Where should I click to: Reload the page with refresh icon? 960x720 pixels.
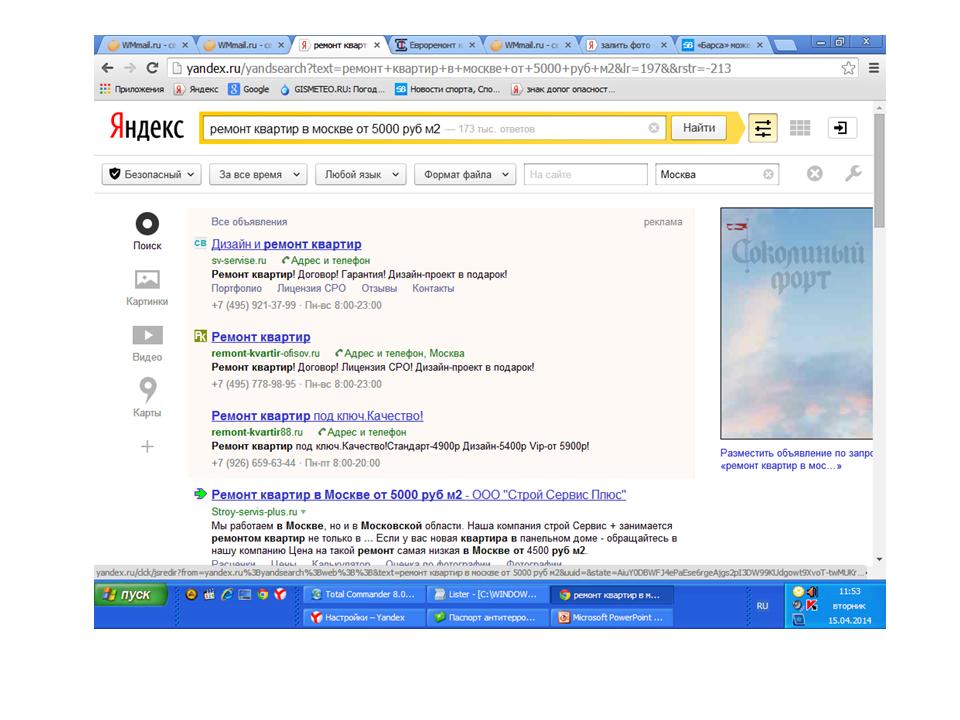152,68
